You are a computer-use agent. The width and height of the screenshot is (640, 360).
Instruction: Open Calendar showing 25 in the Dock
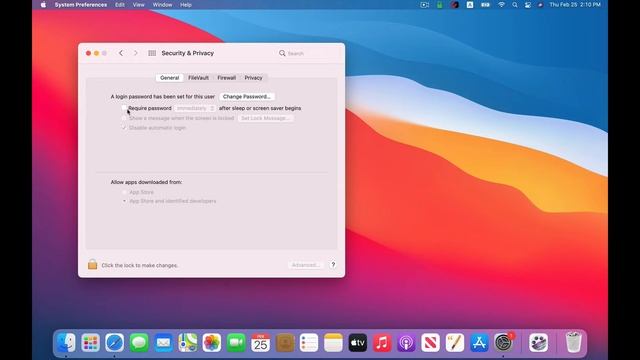point(260,342)
